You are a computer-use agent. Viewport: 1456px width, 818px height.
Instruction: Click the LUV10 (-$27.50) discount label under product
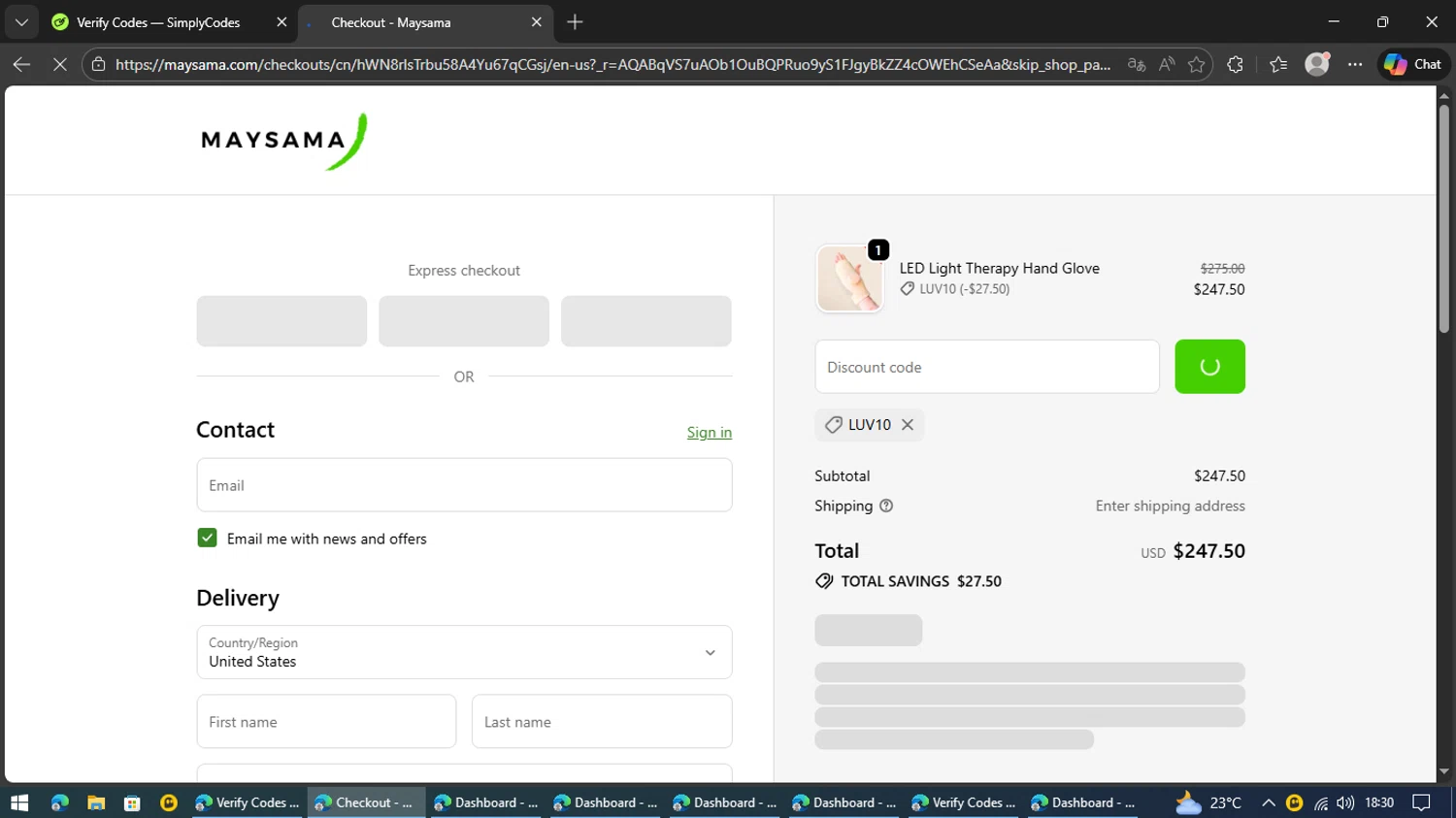955,289
